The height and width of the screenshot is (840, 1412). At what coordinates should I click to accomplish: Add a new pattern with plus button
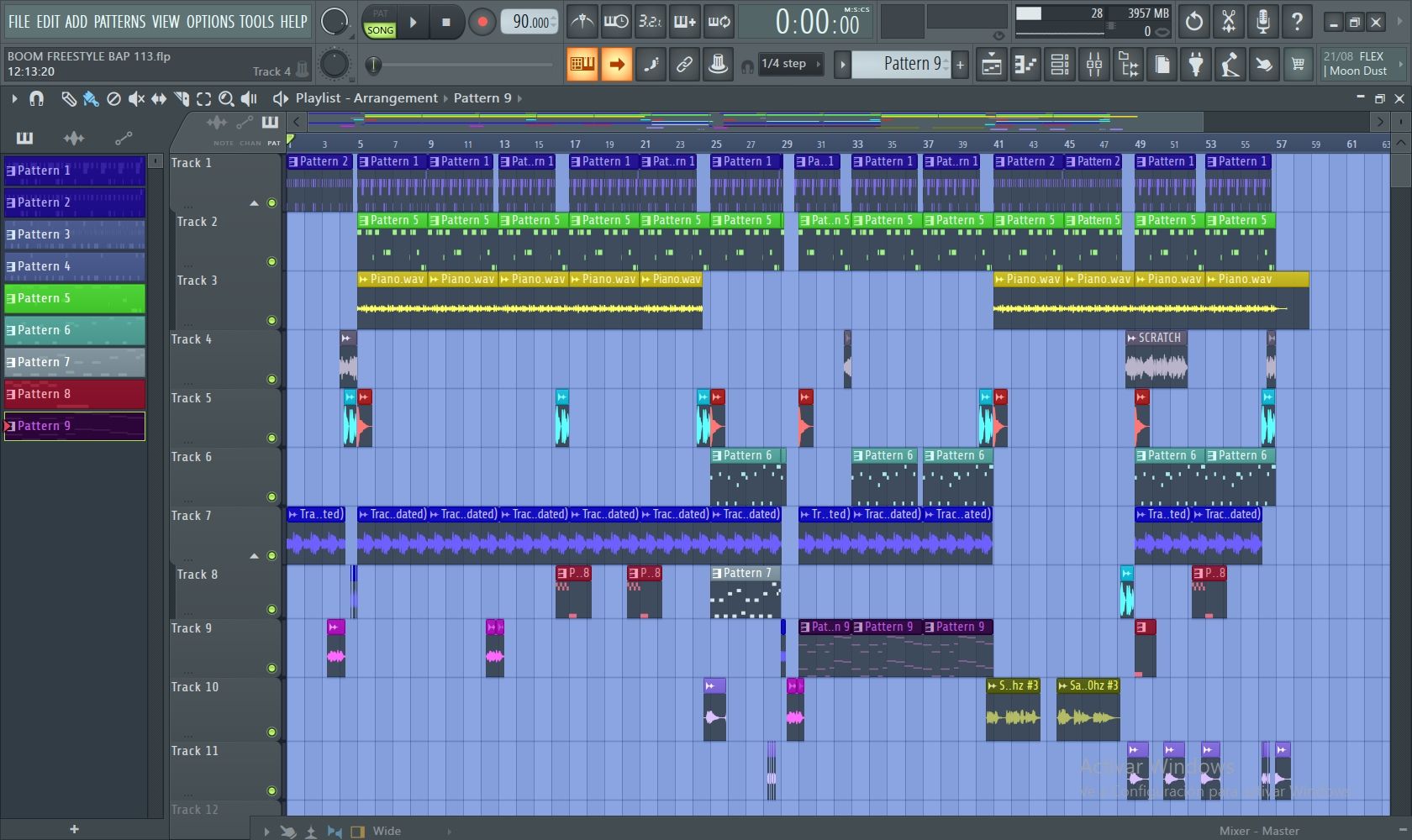tap(960, 65)
